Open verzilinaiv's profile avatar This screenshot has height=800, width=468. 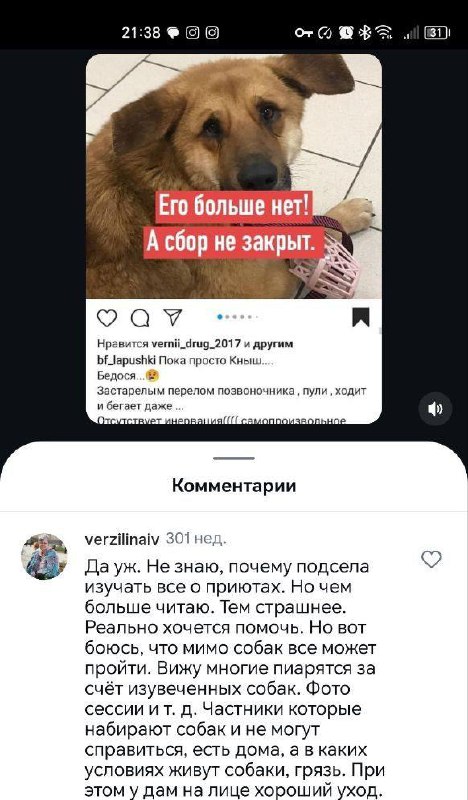(x=44, y=556)
